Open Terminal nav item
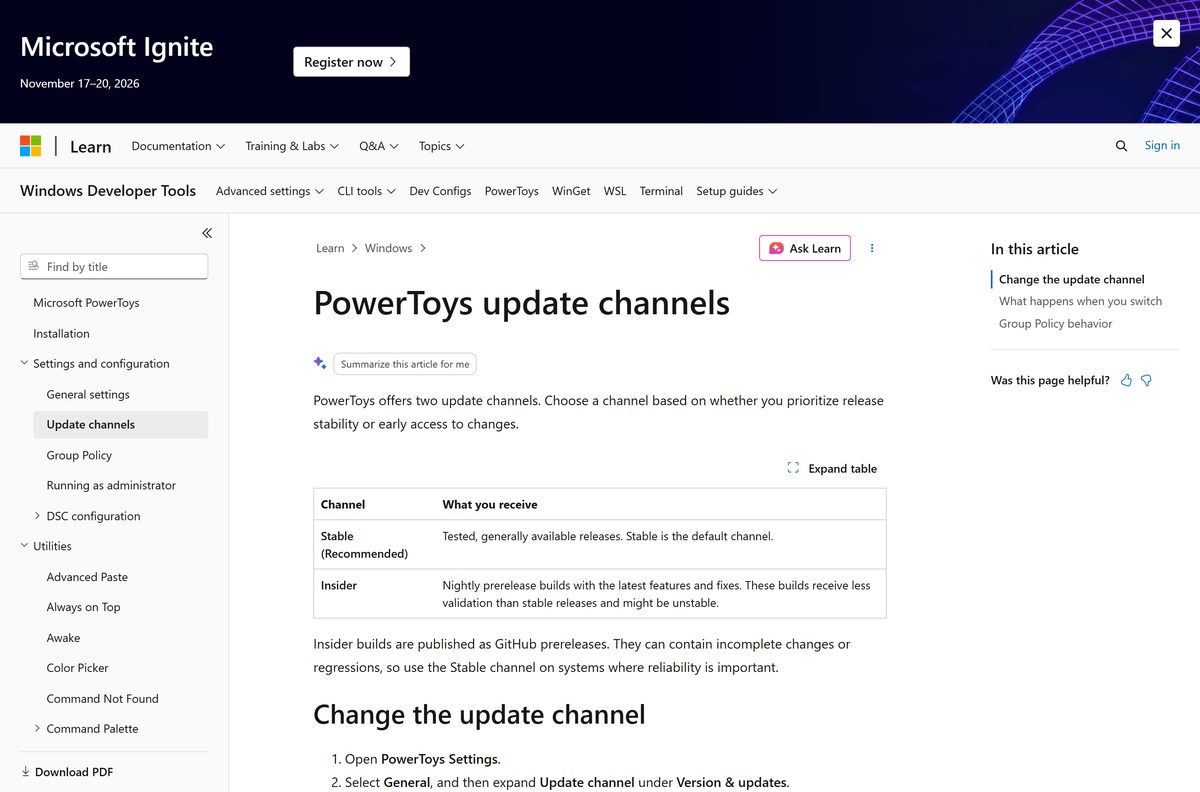The height and width of the screenshot is (792, 1200). pos(661,191)
